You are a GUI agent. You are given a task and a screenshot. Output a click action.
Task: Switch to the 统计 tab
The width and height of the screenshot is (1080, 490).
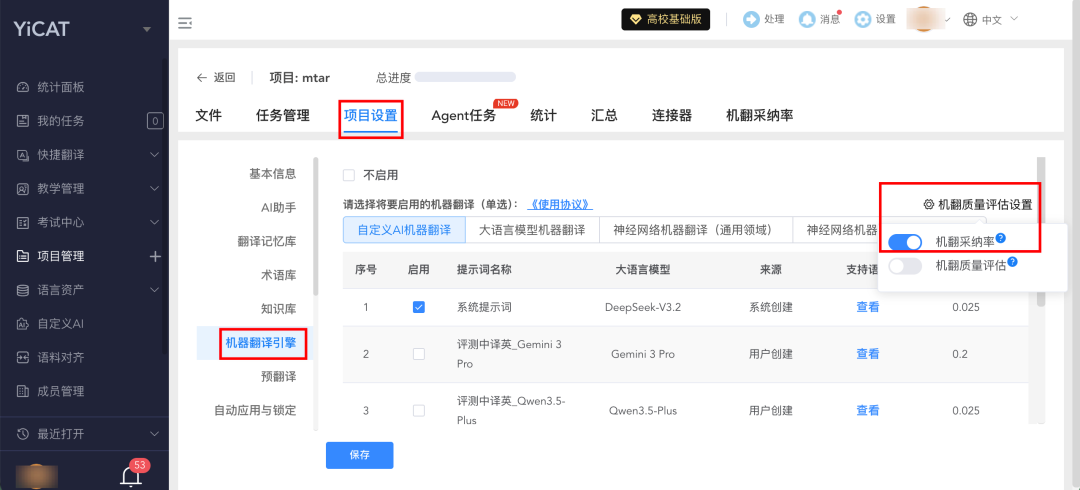[543, 116]
